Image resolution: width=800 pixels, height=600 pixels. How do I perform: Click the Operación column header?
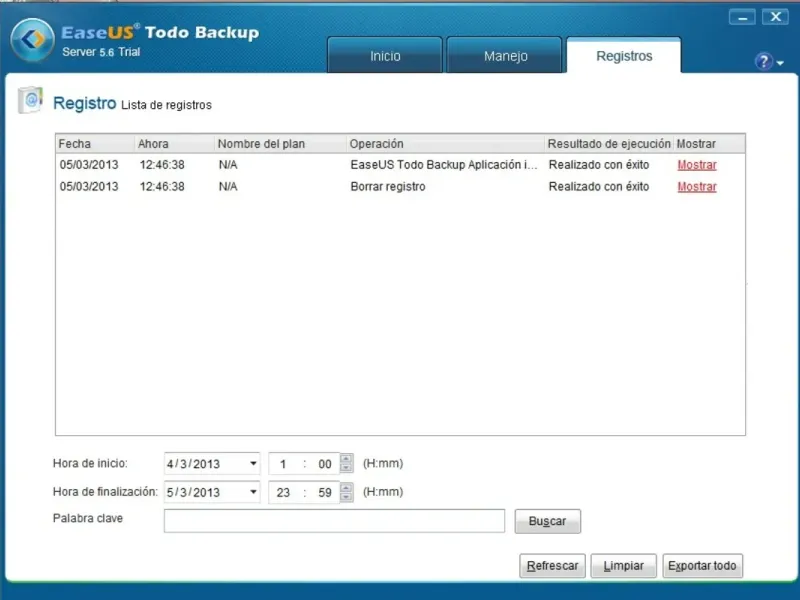pos(445,143)
